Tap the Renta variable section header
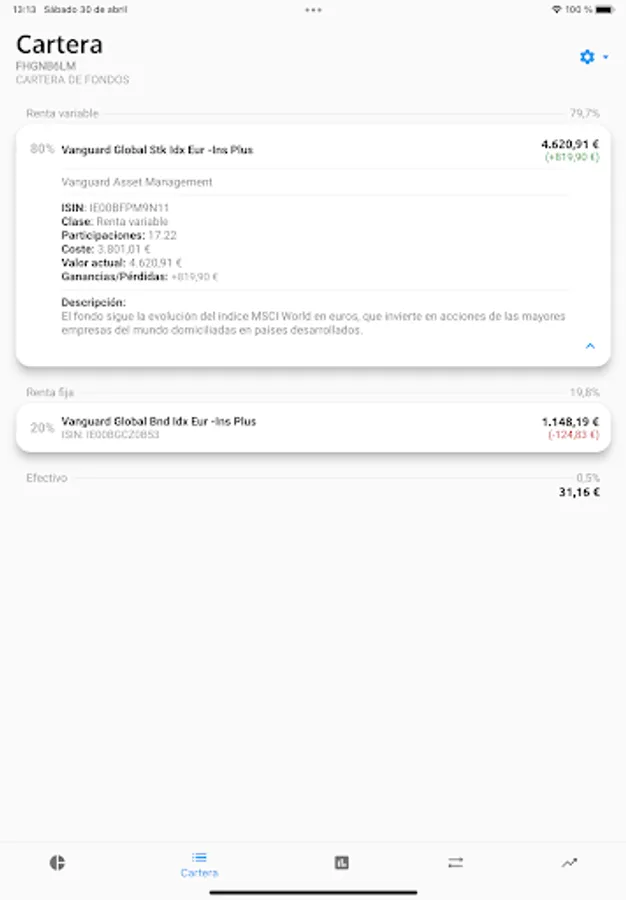Viewport: 626px width, 900px height. point(63,113)
